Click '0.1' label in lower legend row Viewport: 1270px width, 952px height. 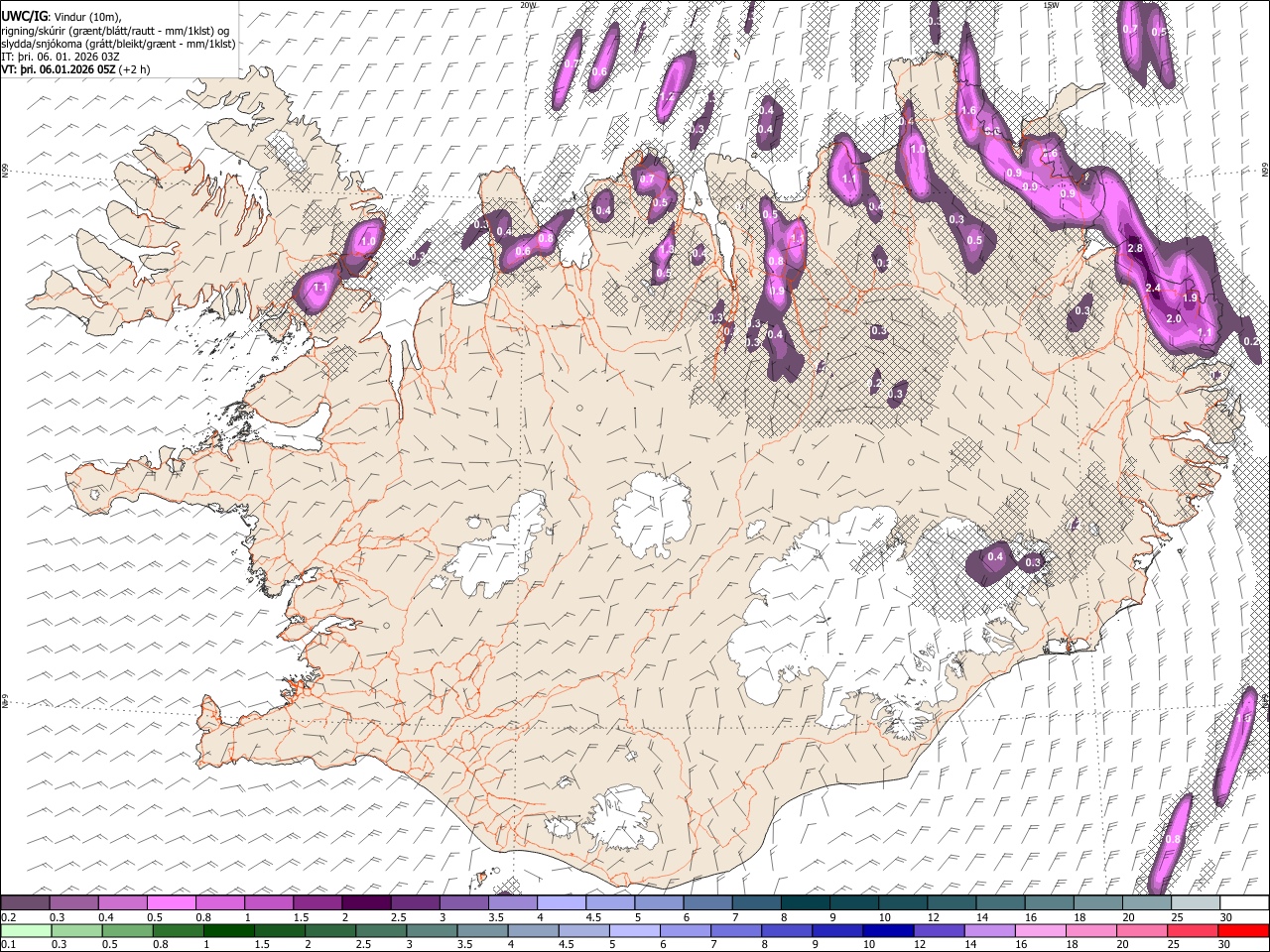click(x=8, y=944)
